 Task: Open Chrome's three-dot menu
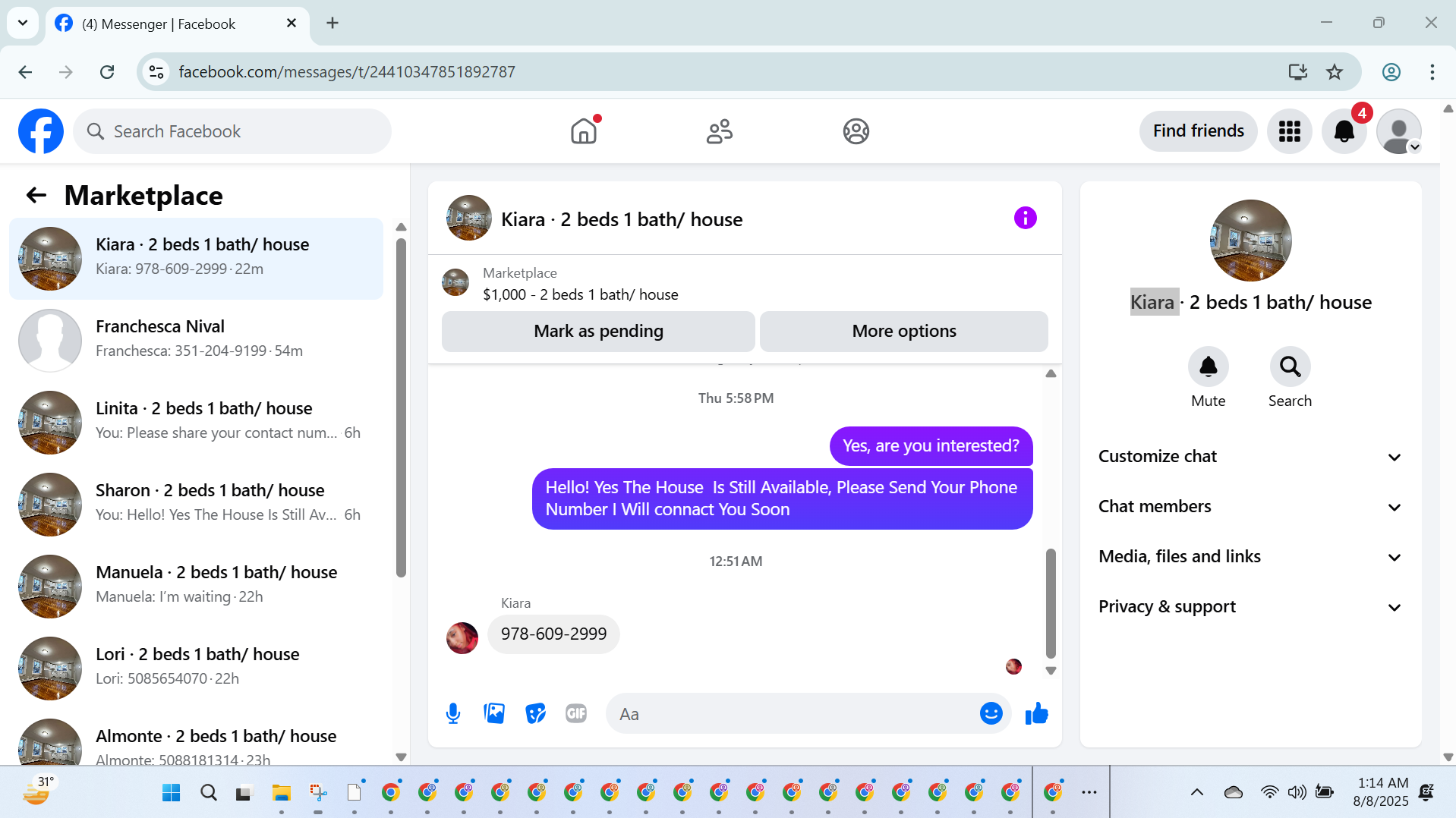1432,72
